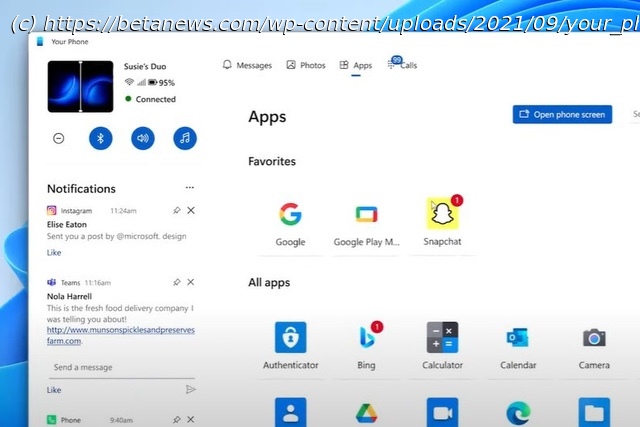Click Open phone screen button

pyautogui.click(x=562, y=114)
